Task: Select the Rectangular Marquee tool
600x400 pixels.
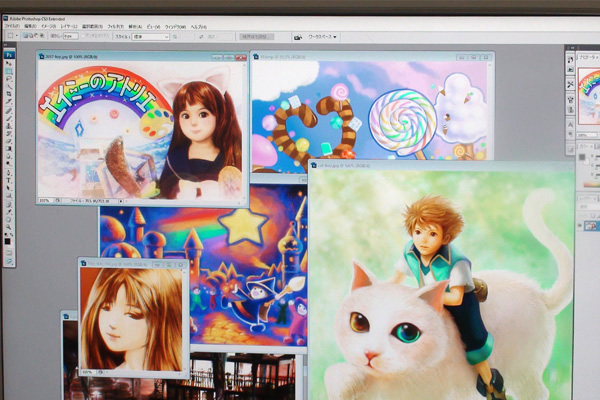Action: (x=9, y=71)
